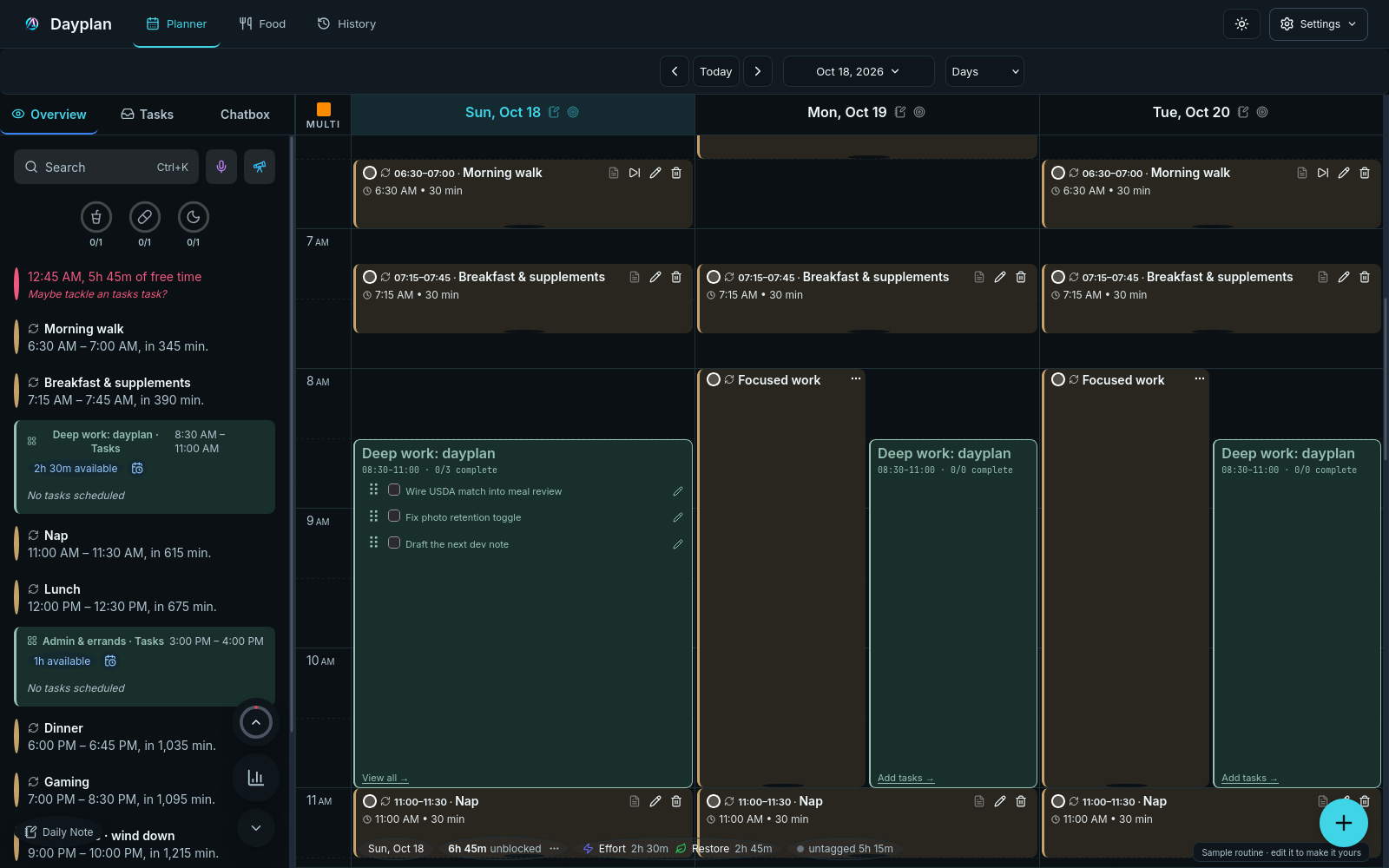The width and height of the screenshot is (1389, 868).
Task: Mark Monday's Focused work complete circle
Action: (714, 379)
